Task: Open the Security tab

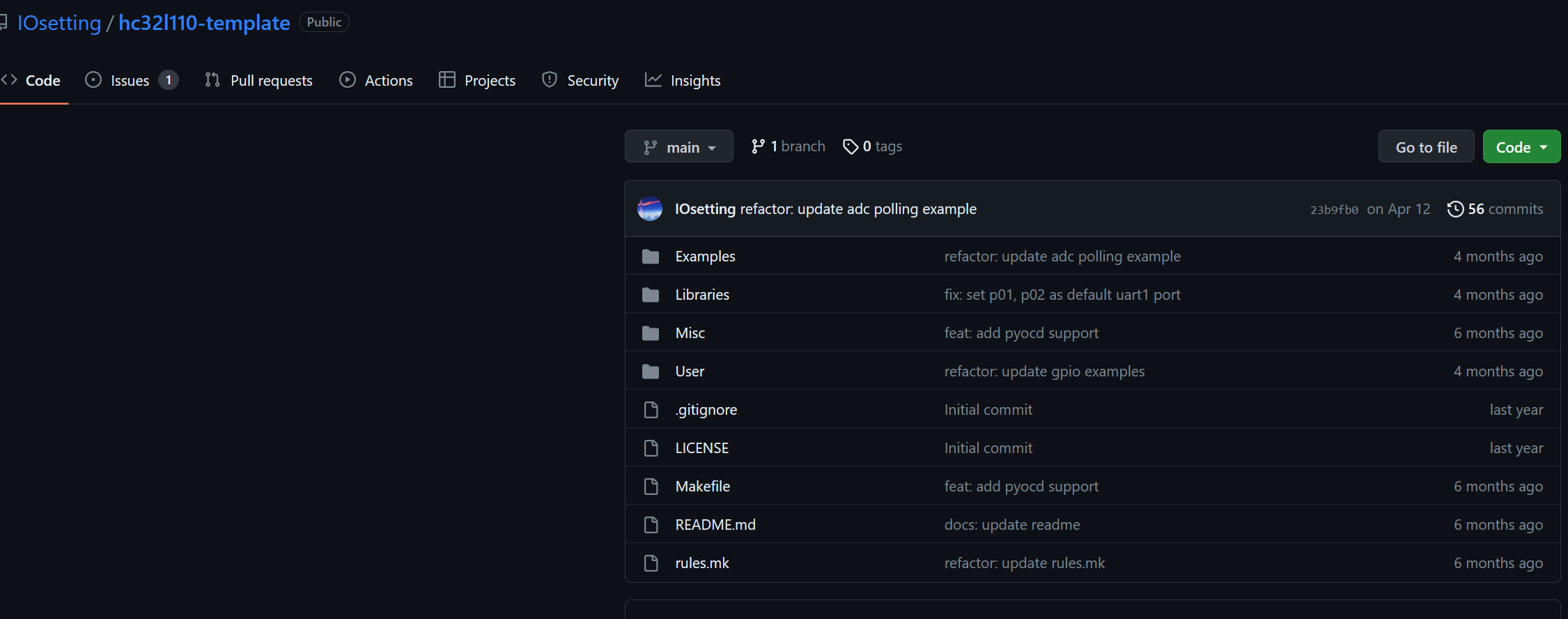Action: [x=580, y=81]
